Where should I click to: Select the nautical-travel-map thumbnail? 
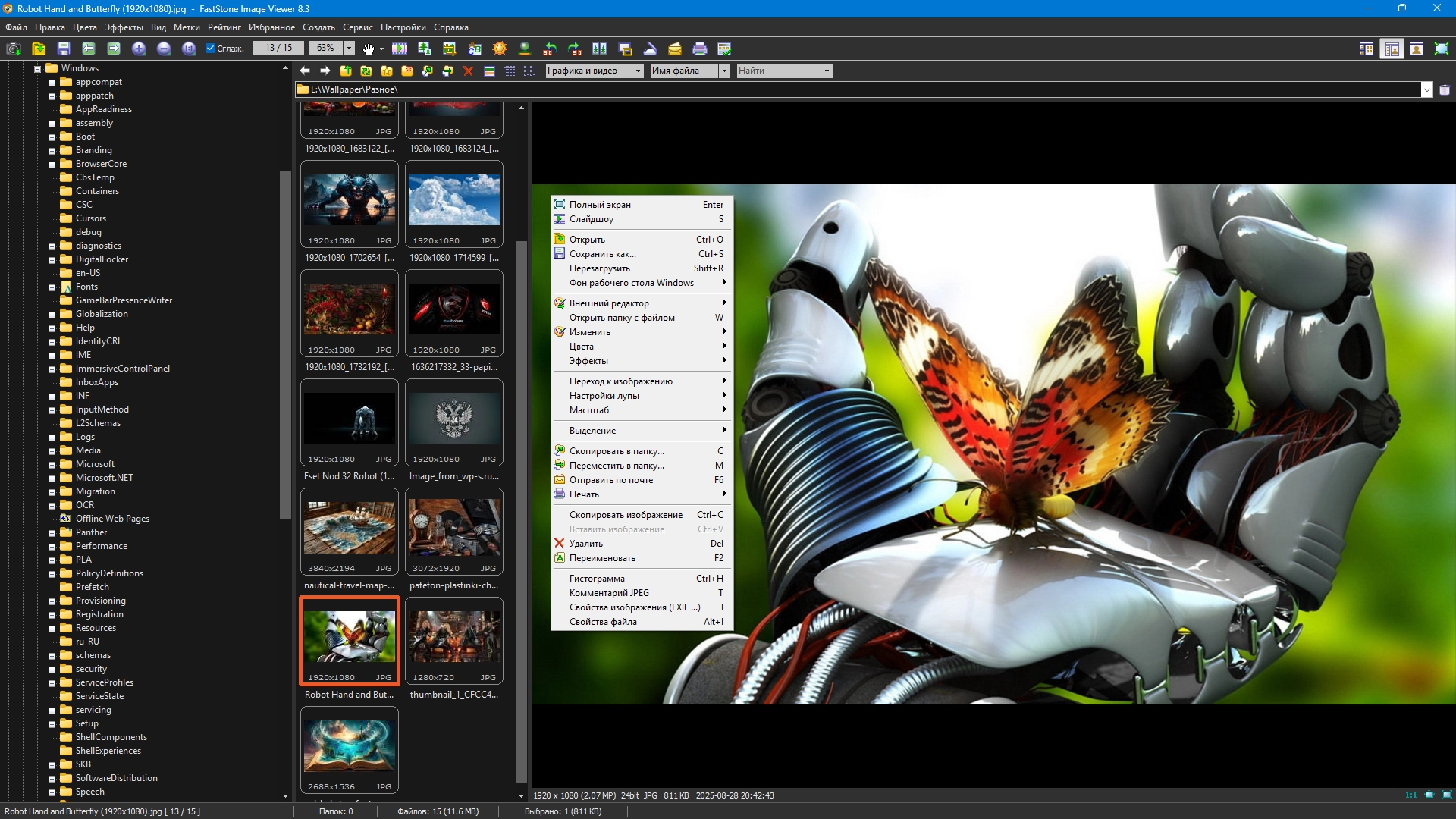(x=349, y=529)
